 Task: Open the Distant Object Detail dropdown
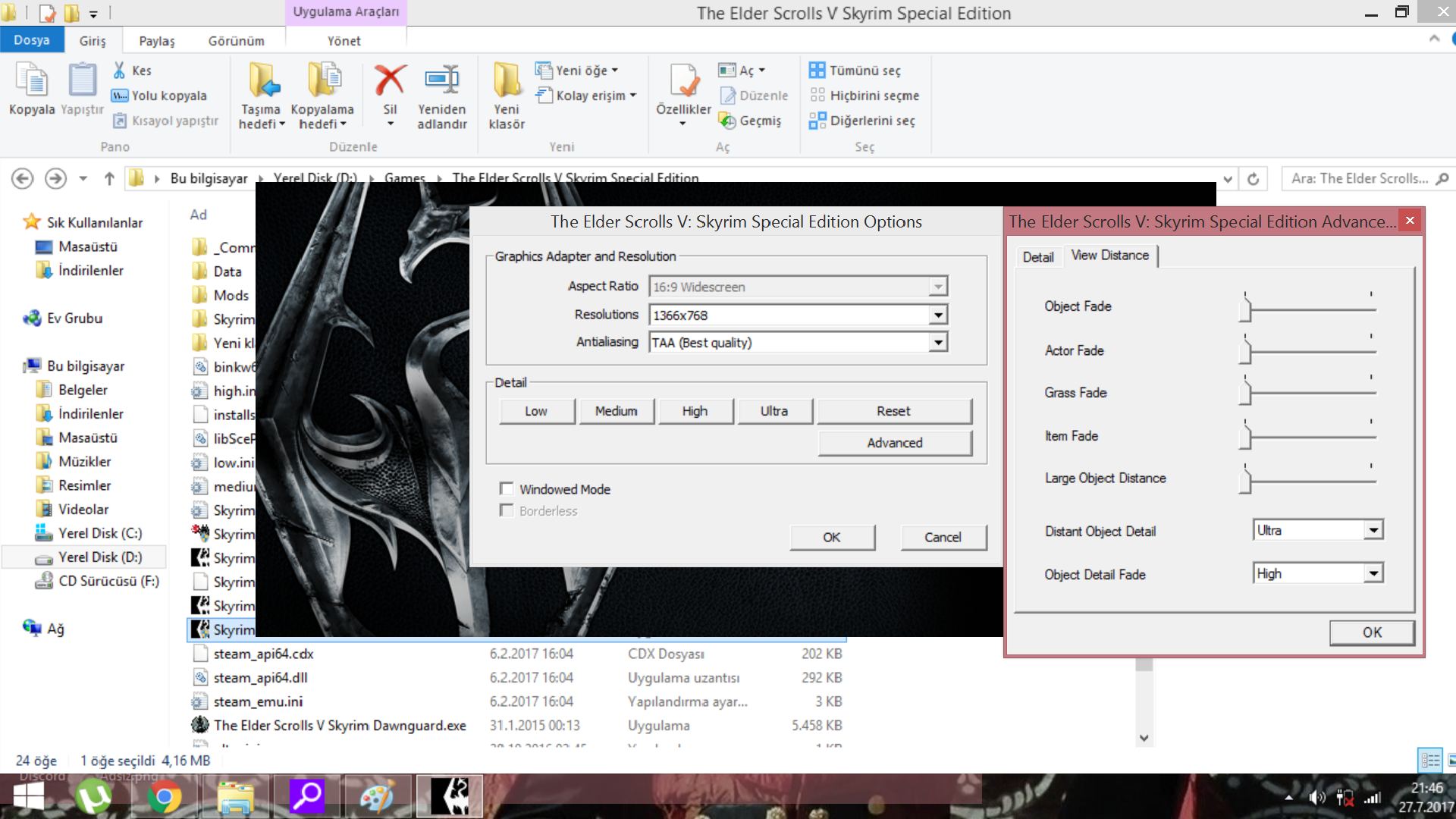1373,530
